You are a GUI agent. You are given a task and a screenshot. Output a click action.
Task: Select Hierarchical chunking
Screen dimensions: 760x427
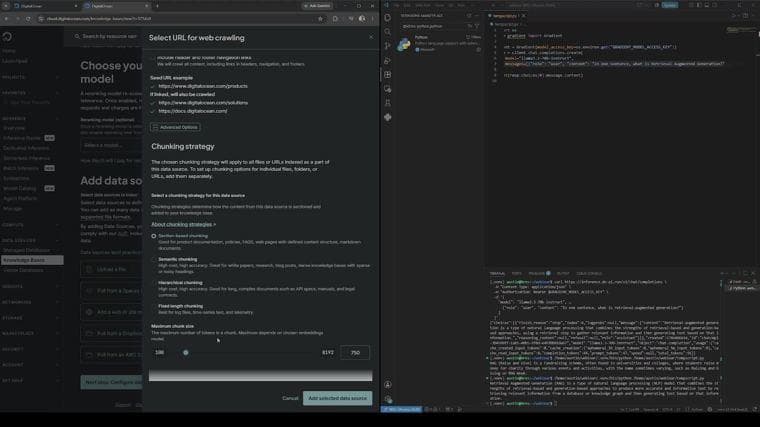[x=154, y=283]
